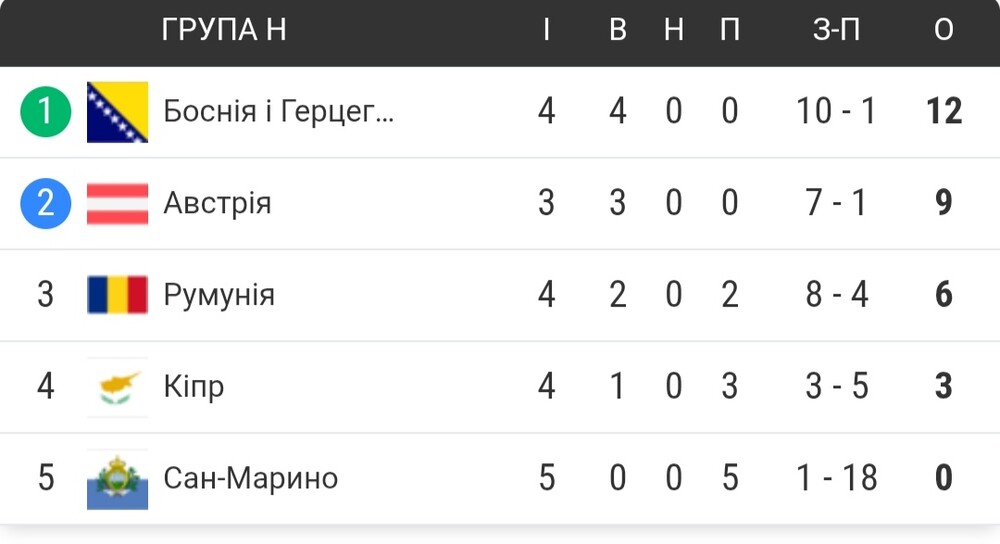Click San Marino's 1 - 18 goal record

[x=837, y=478]
